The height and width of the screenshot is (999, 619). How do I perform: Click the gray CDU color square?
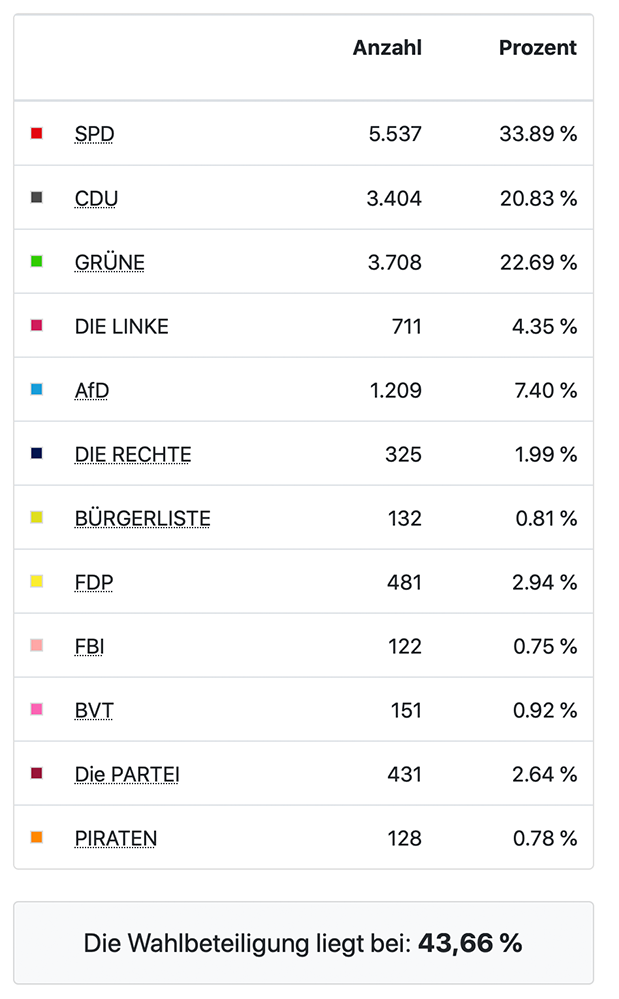tap(37, 197)
